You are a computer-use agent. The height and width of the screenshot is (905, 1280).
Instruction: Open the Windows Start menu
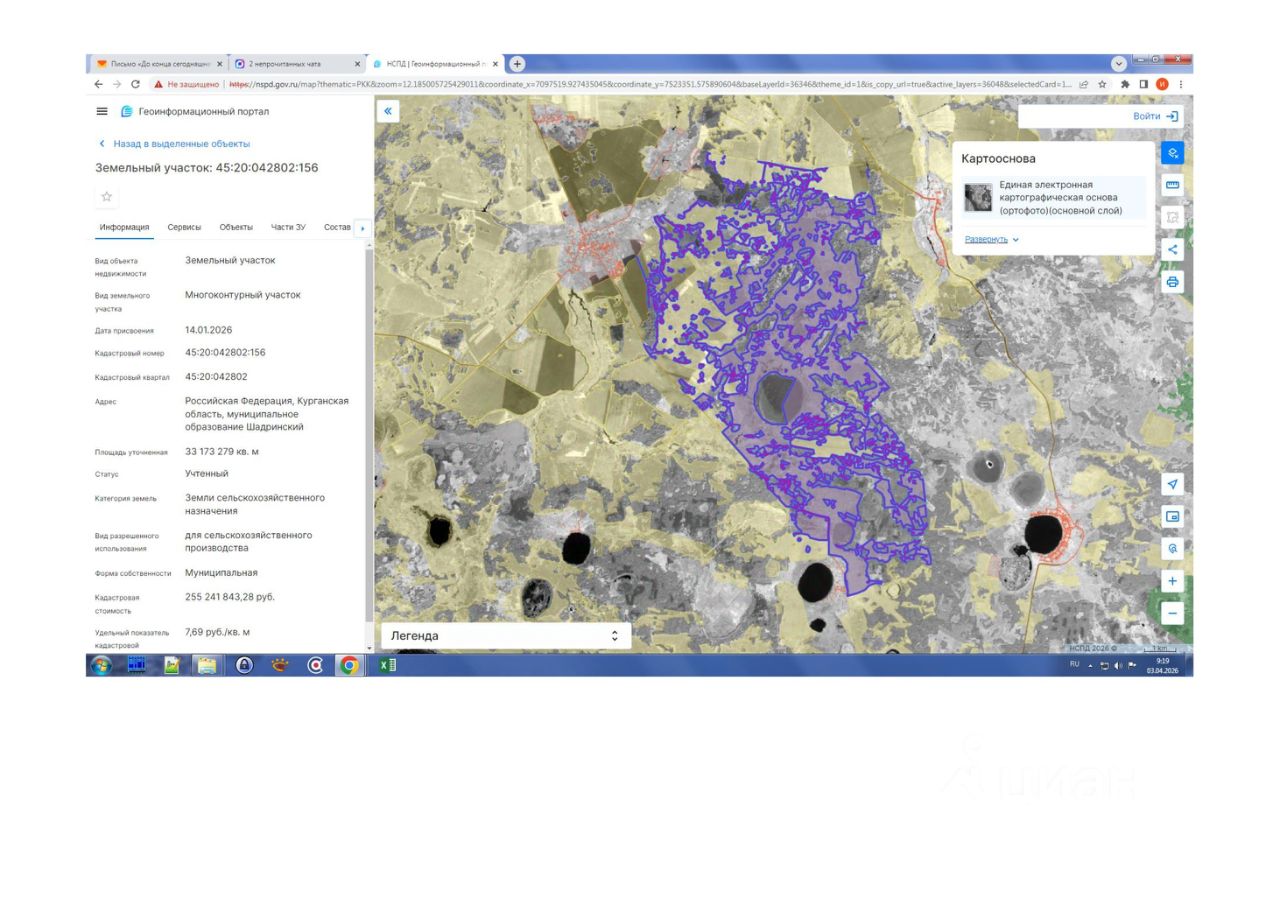(x=101, y=665)
